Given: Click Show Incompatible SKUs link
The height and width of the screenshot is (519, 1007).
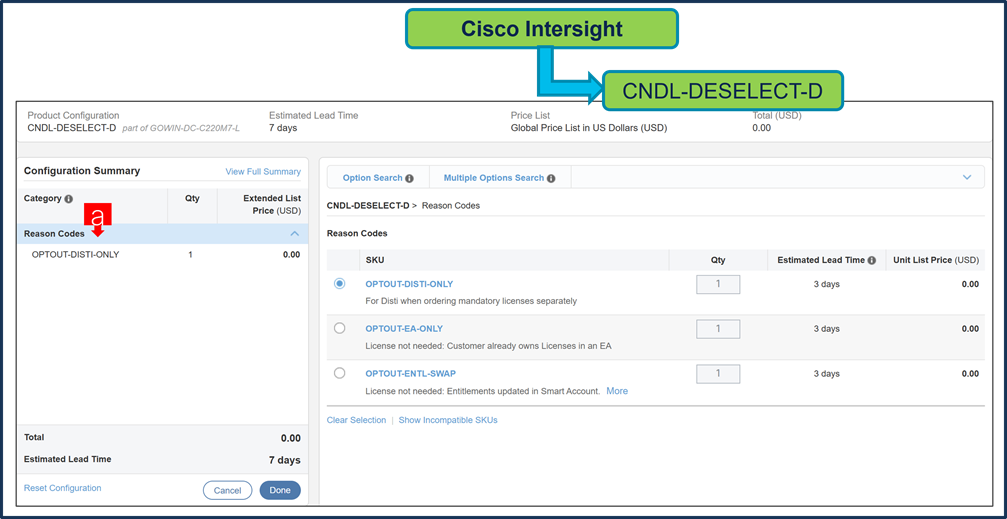Looking at the screenshot, I should coord(448,420).
